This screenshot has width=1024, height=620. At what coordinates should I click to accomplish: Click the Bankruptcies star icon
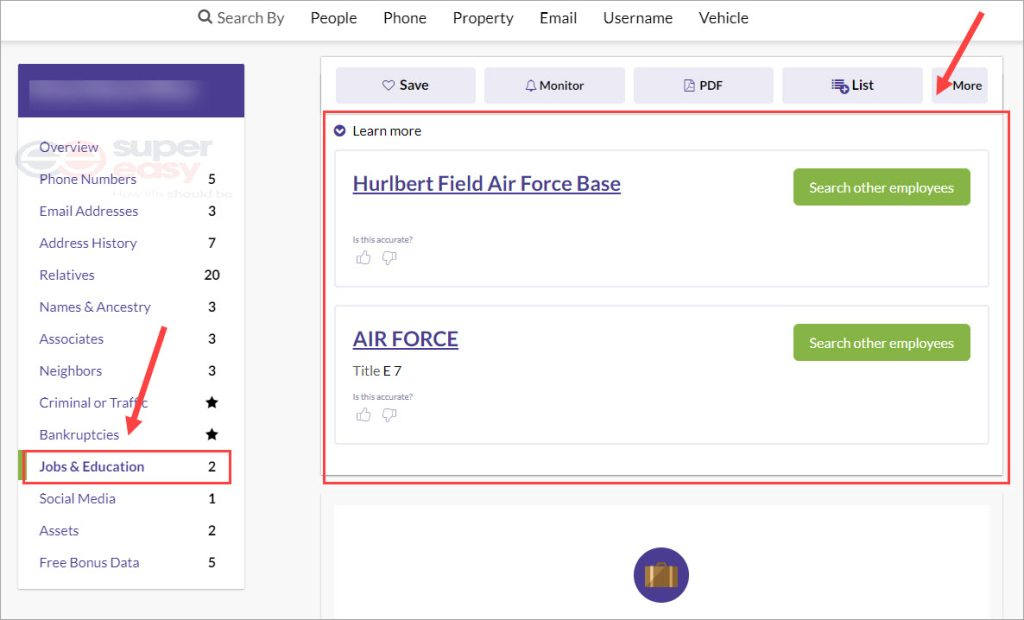point(212,434)
